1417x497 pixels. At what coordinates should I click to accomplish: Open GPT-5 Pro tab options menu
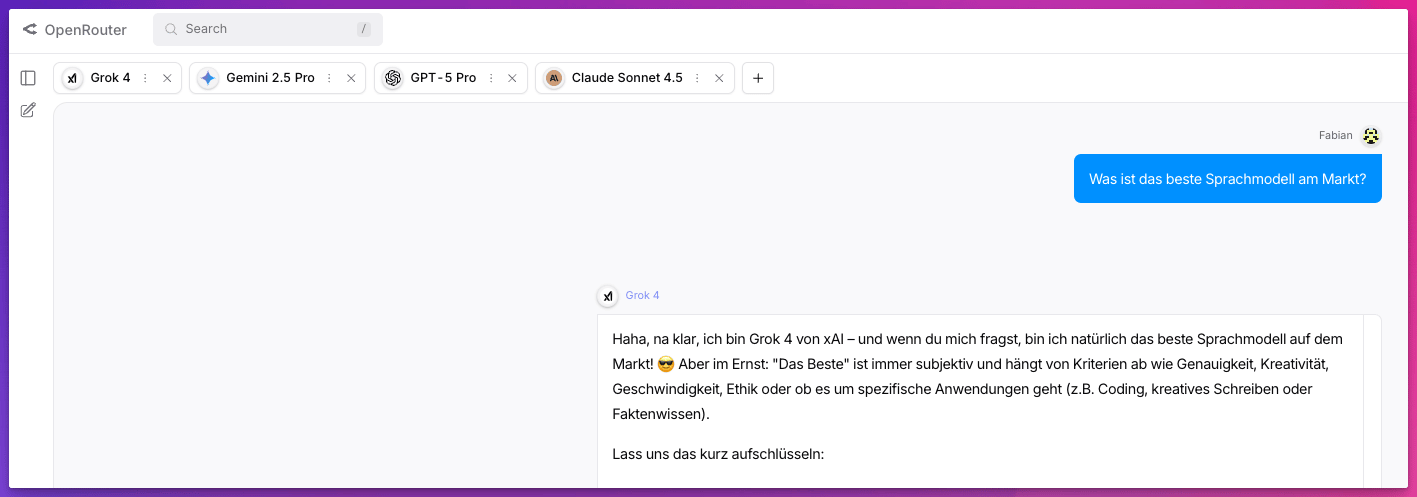click(x=491, y=78)
